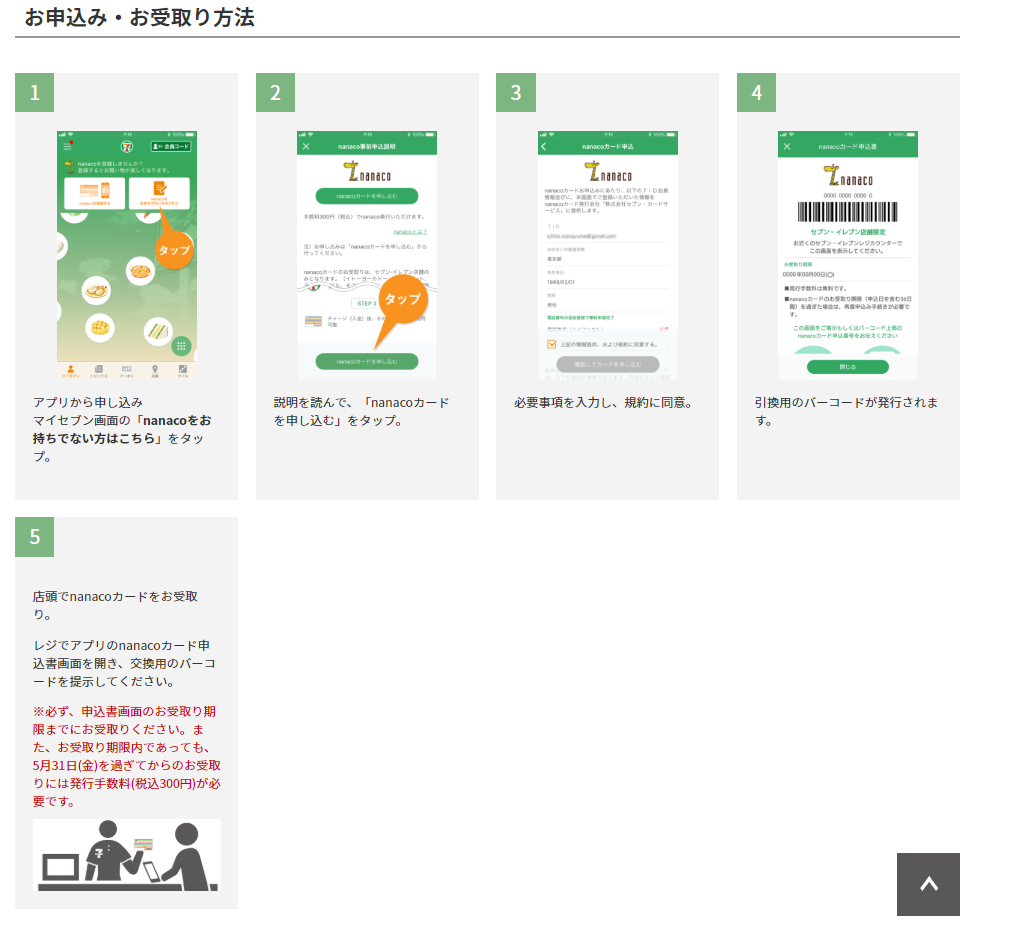1032x940 pixels.
Task: Click the 1988/02/01 birthdate field in step 3
Action: (607, 282)
